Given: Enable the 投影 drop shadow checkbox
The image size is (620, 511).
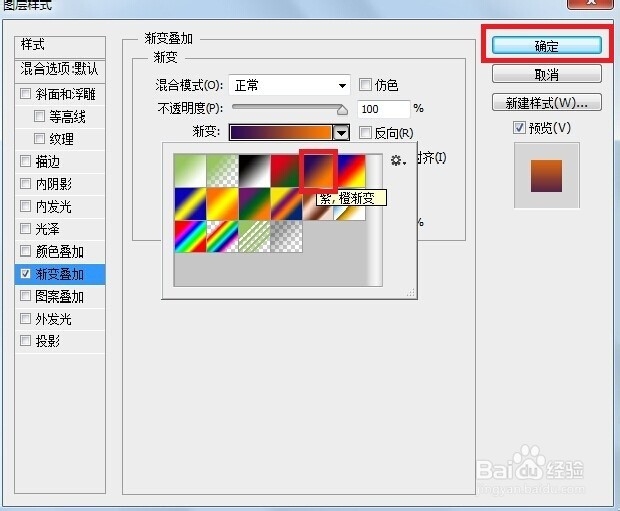Looking at the screenshot, I should pyautogui.click(x=25, y=341).
